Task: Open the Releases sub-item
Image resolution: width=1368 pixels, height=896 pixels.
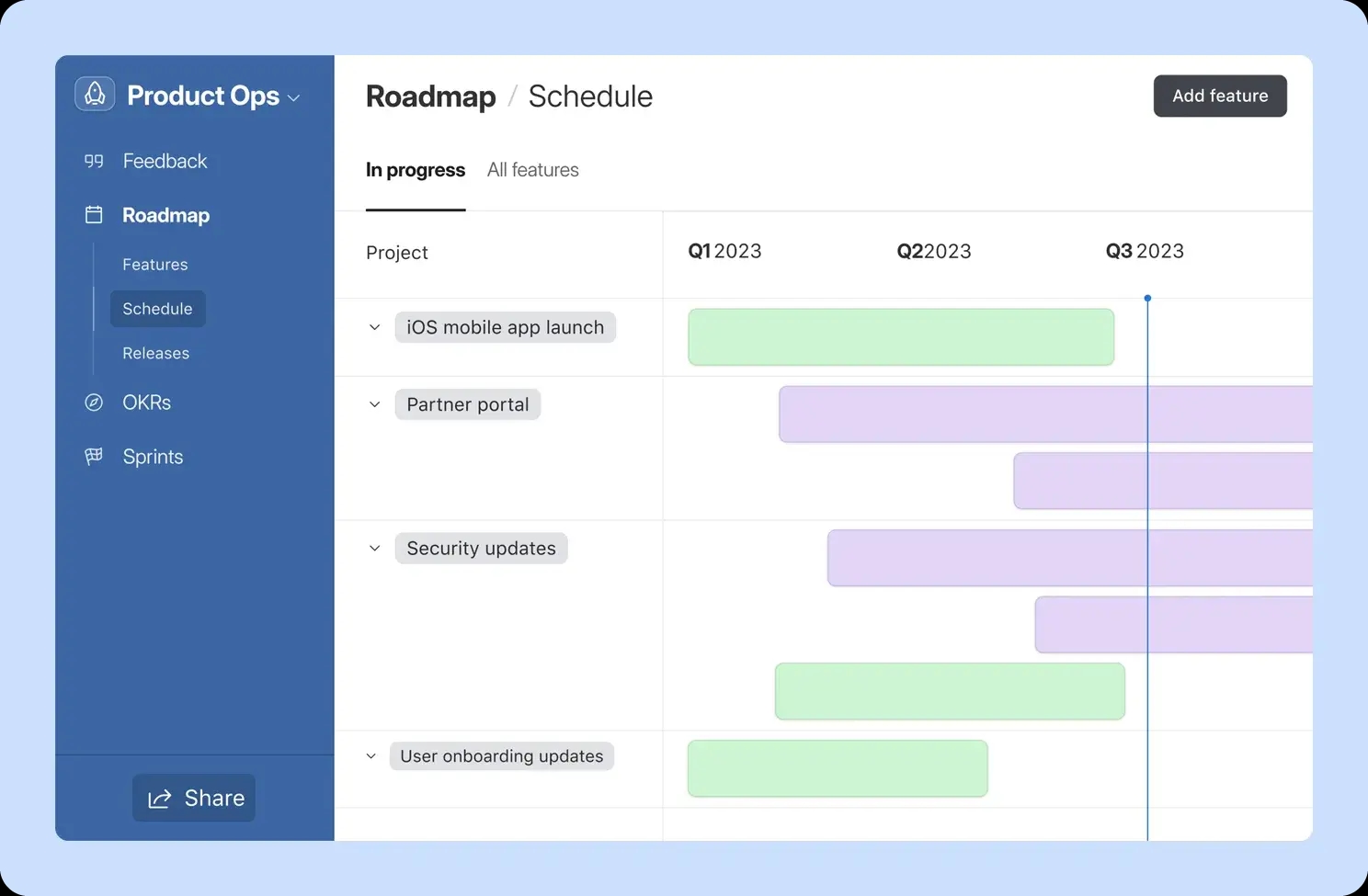Action: 155,353
